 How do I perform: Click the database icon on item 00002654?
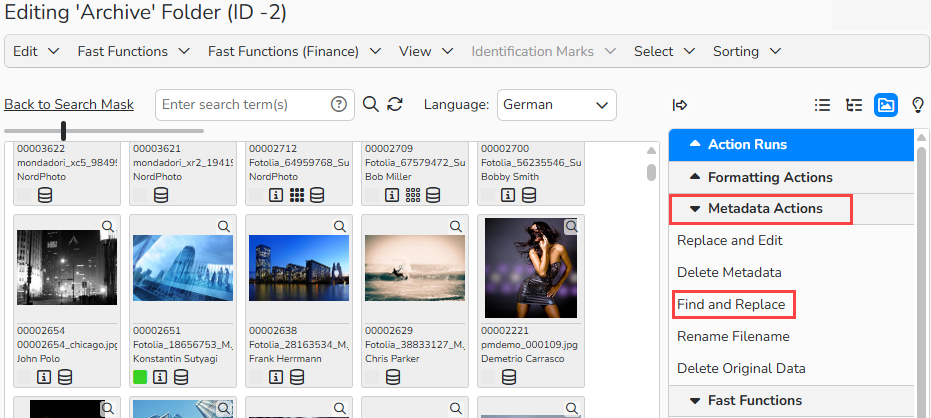[x=65, y=377]
